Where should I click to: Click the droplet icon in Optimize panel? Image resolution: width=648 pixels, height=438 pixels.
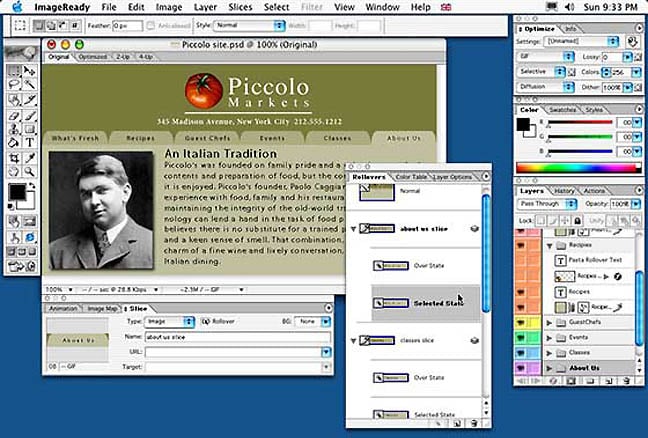tap(632, 42)
